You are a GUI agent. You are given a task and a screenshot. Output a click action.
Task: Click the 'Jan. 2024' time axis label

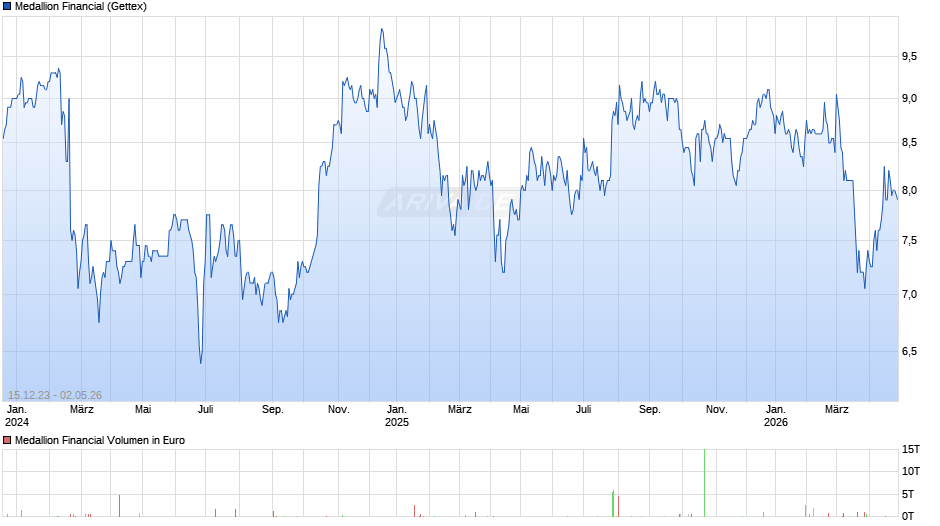click(17, 416)
